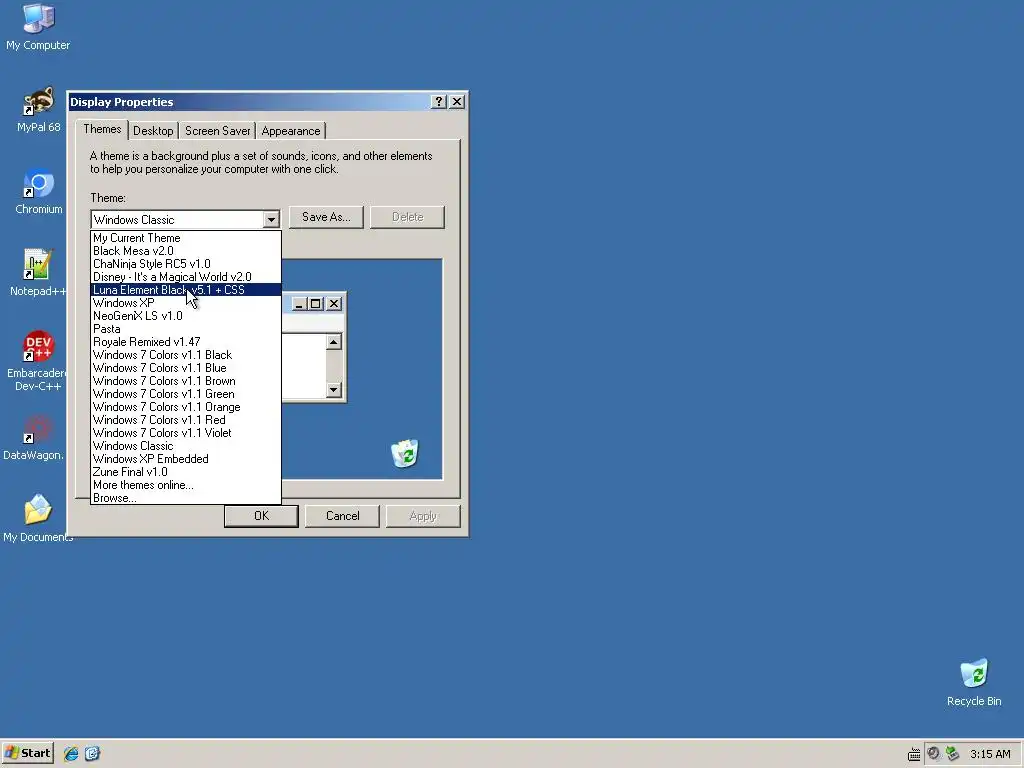Close the Display Properties dialog
The image size is (1024, 768).
457,102
